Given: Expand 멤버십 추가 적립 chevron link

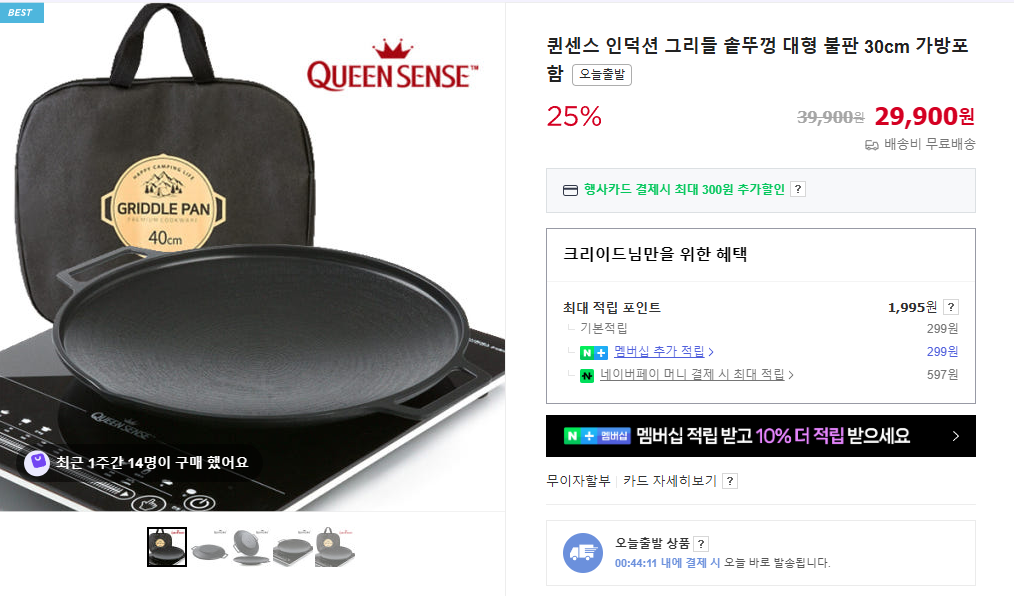Looking at the screenshot, I should (663, 352).
